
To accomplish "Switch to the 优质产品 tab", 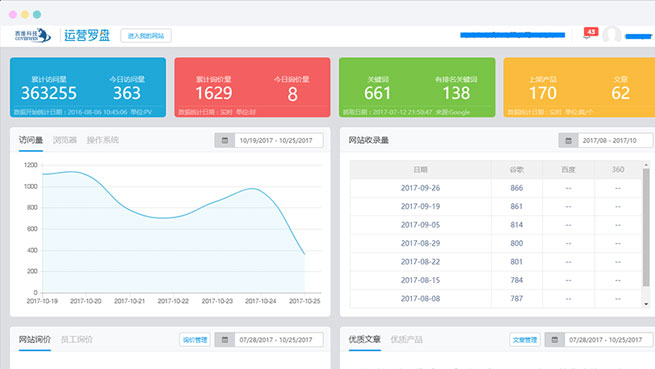I will pos(406,339).
